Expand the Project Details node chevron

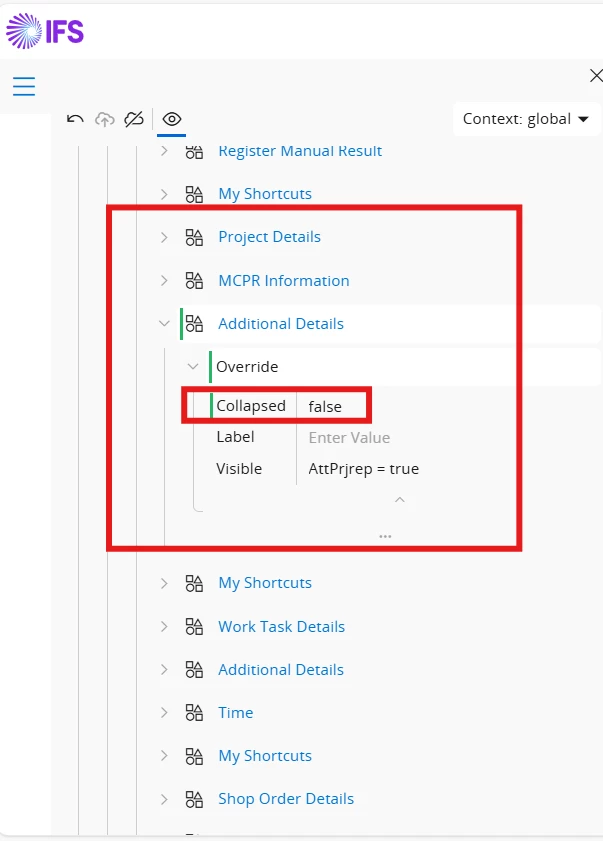click(164, 238)
